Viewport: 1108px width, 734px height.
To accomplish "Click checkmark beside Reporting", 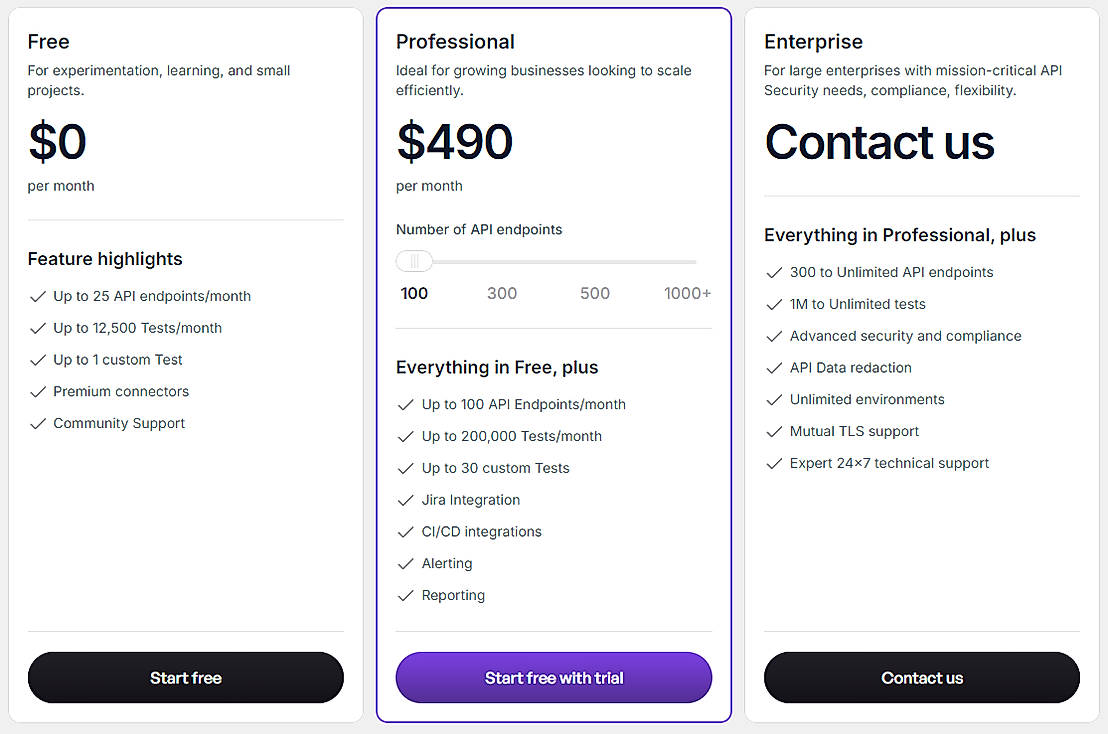I will [x=406, y=596].
